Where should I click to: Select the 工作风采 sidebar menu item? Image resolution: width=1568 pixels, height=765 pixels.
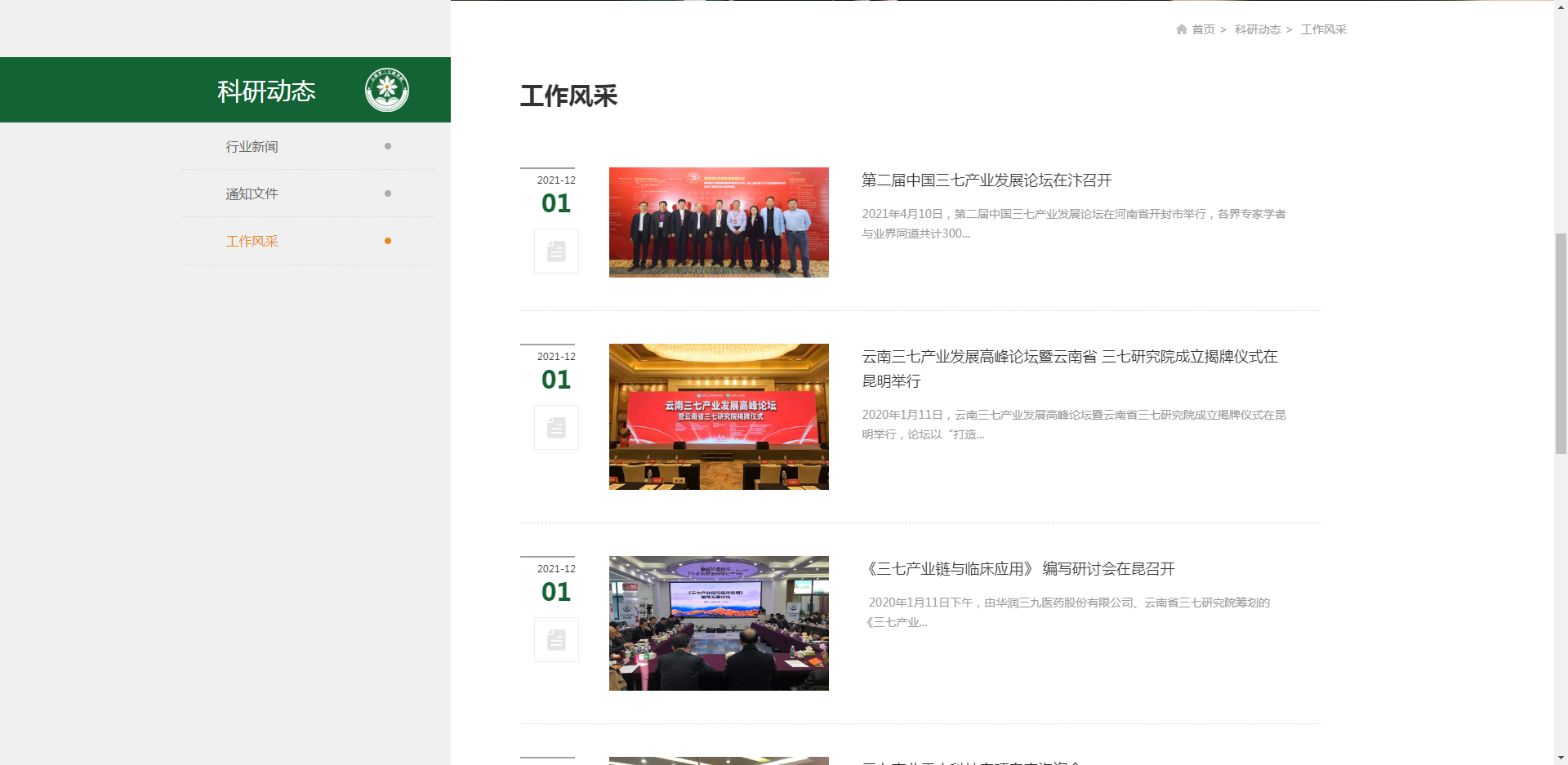pos(252,242)
